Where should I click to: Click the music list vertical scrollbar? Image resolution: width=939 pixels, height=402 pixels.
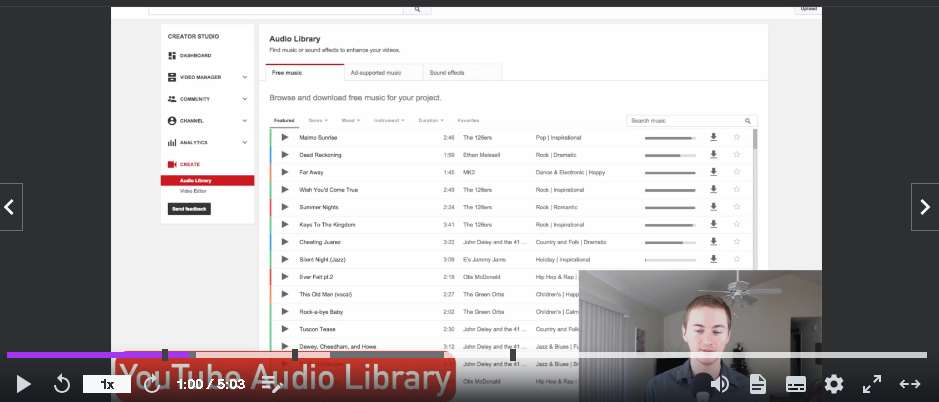(755, 139)
